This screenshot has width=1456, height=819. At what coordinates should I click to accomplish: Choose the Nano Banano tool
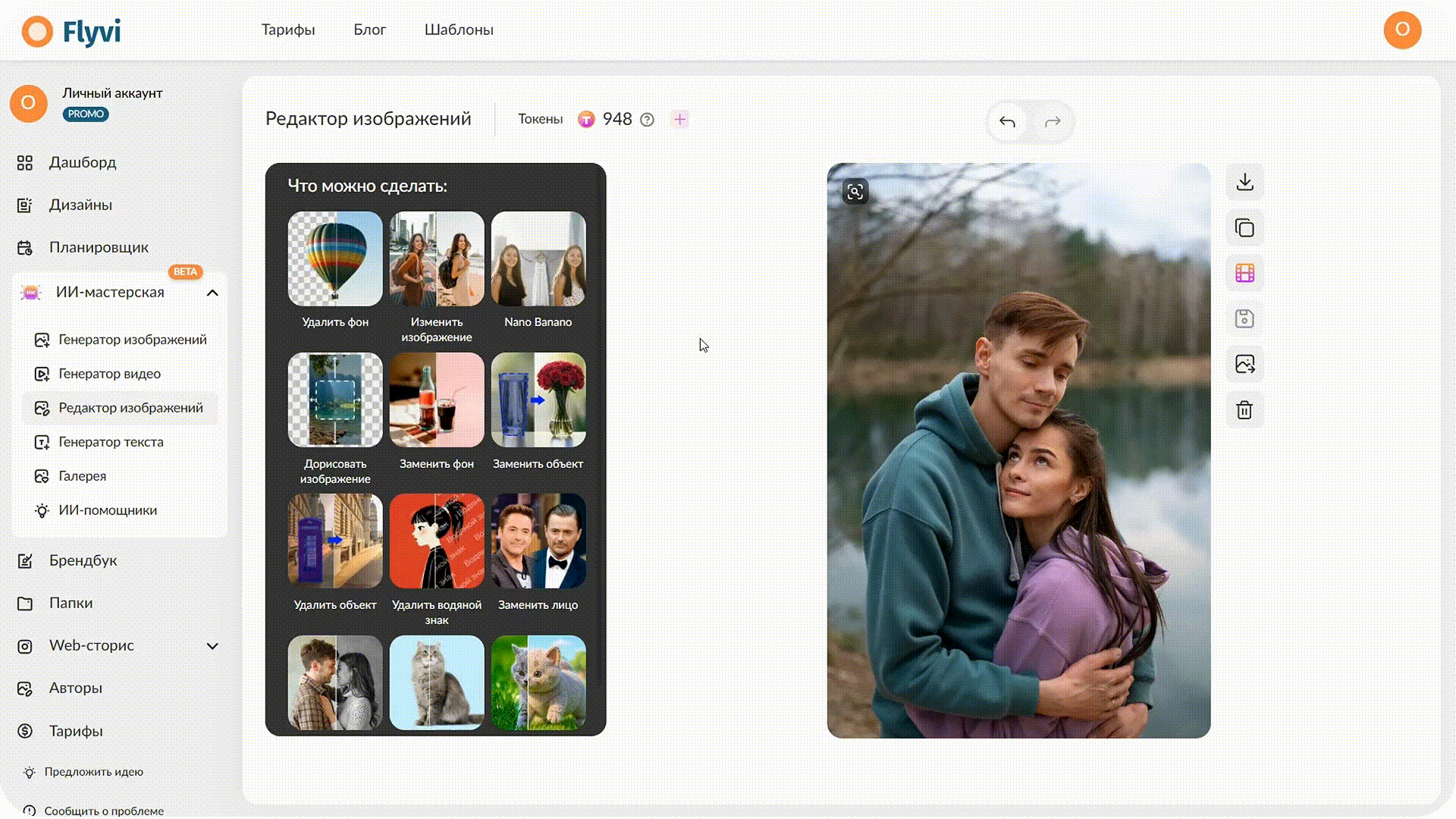point(538,270)
